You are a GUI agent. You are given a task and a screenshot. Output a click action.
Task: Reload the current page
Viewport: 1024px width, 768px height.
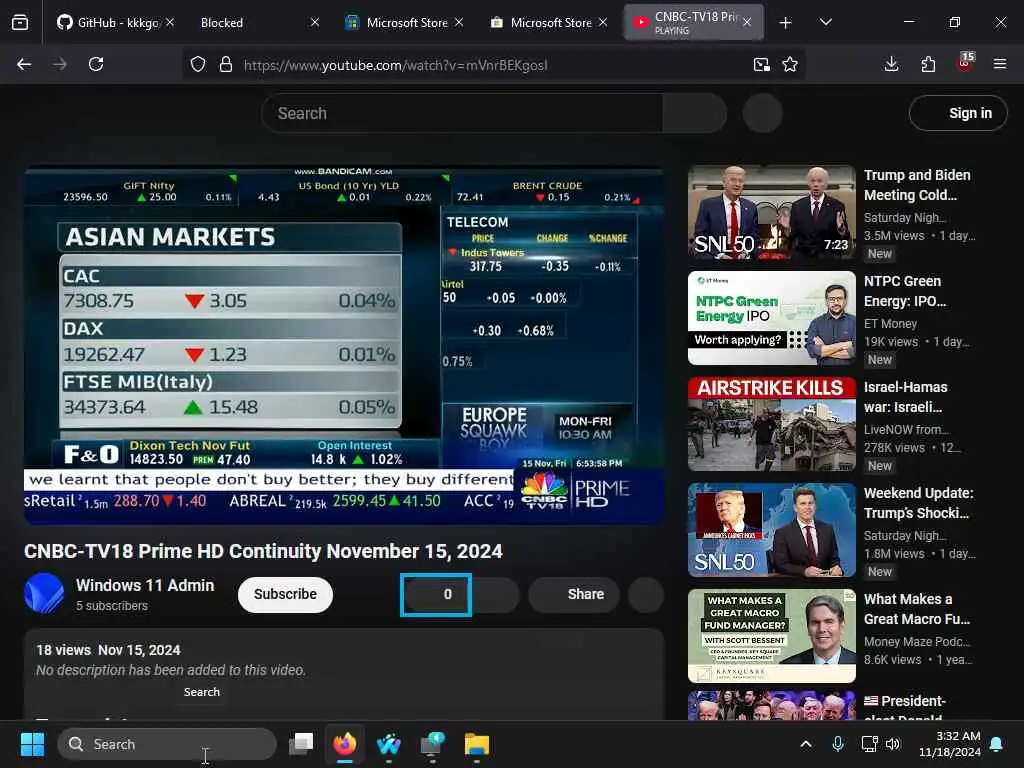point(96,64)
